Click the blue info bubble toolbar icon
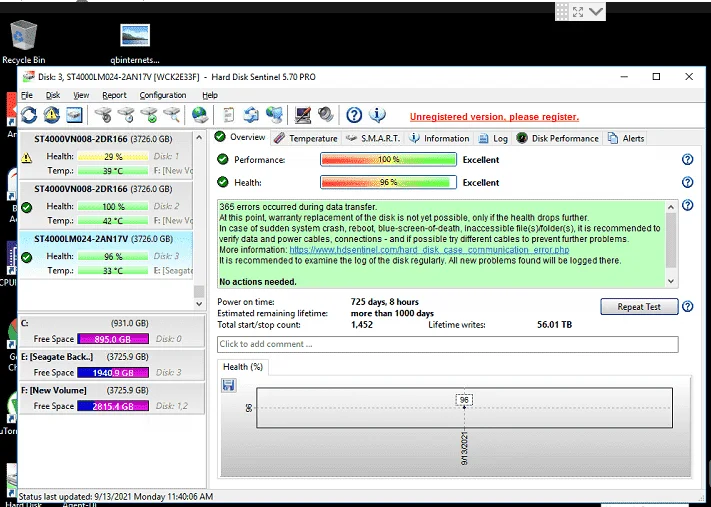 377,115
